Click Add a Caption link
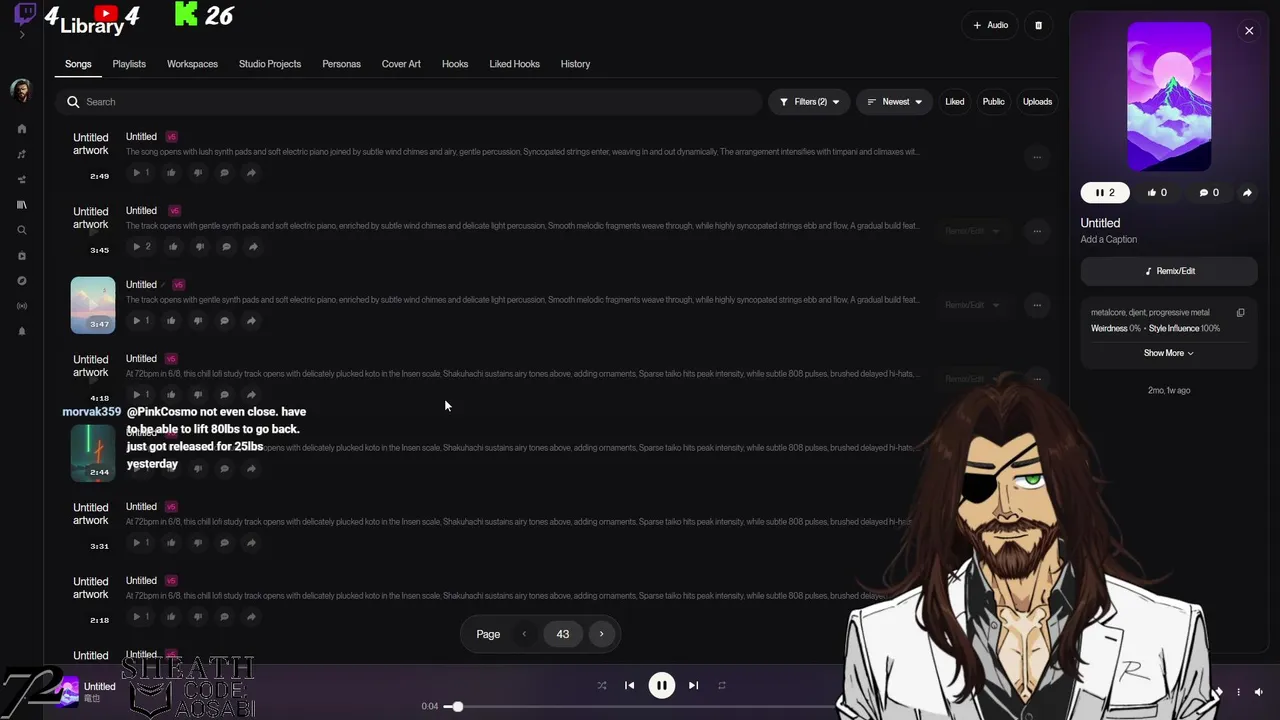Screen dimensions: 1280x720 tap(1108, 240)
